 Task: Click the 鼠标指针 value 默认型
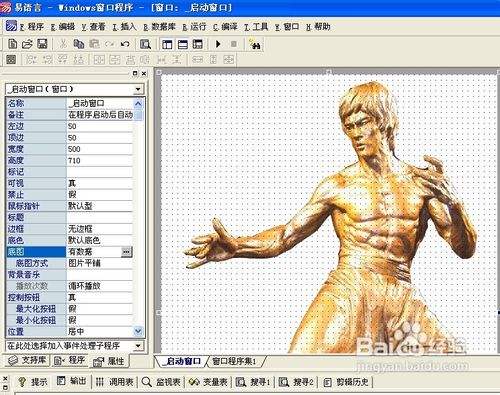[100, 206]
